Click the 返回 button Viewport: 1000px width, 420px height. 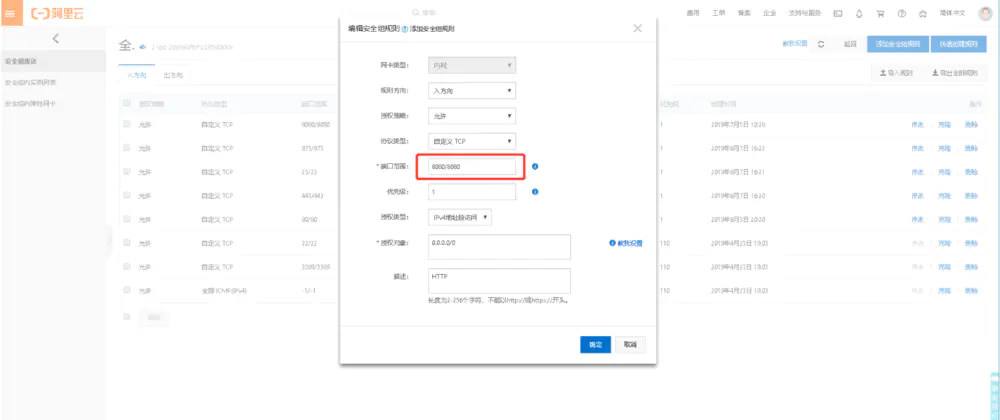(x=849, y=44)
